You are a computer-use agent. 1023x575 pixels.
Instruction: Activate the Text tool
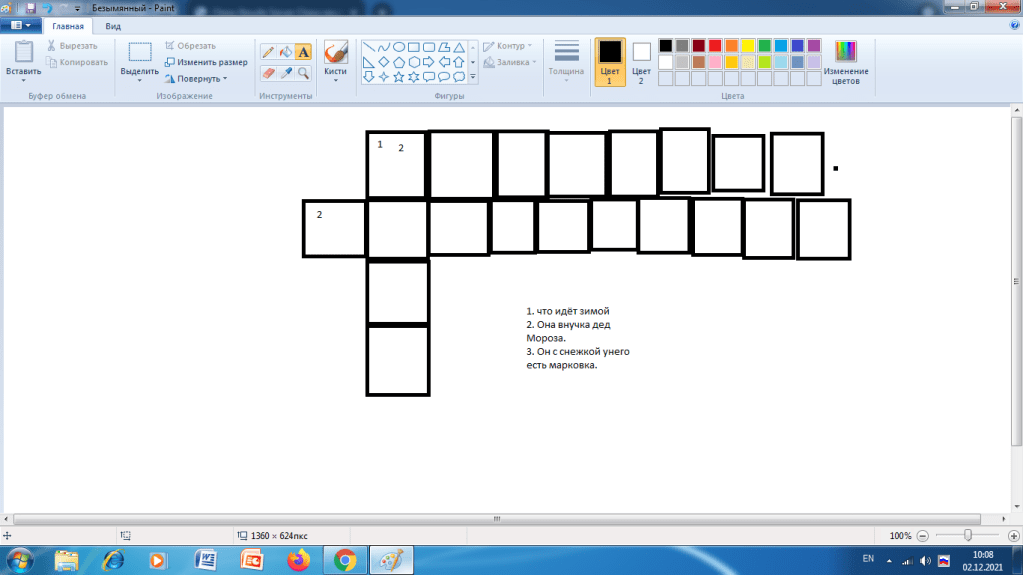303,51
